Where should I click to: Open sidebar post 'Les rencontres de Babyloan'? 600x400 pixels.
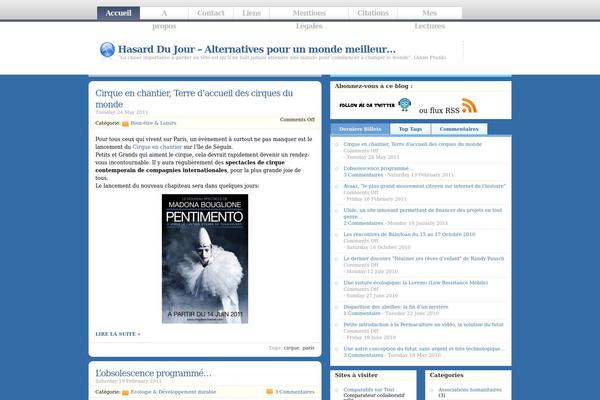409,234
